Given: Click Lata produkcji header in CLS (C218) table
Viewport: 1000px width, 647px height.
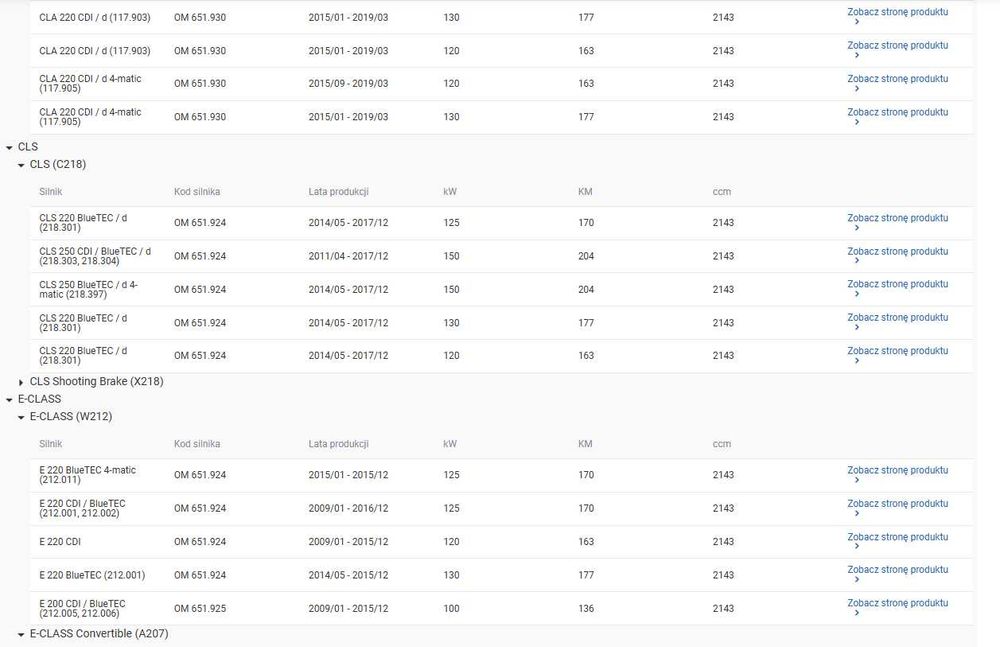Looking at the screenshot, I should 339,191.
